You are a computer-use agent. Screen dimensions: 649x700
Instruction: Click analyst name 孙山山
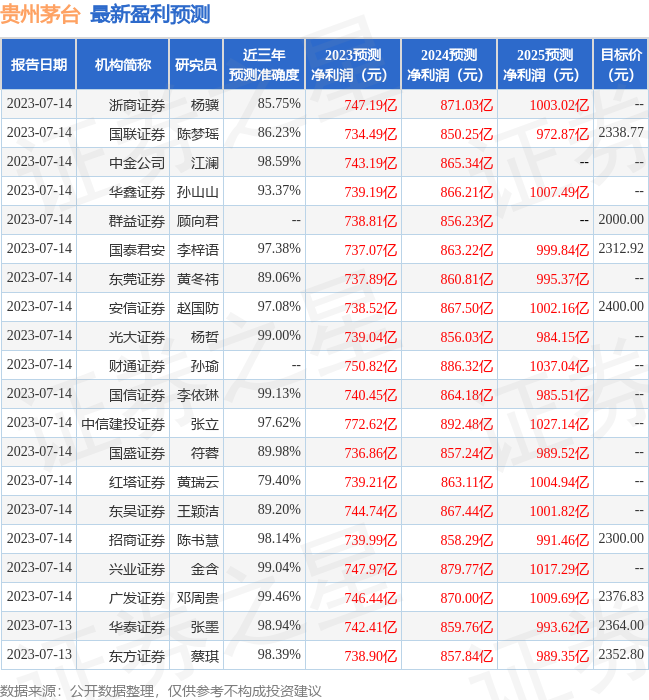198,192
